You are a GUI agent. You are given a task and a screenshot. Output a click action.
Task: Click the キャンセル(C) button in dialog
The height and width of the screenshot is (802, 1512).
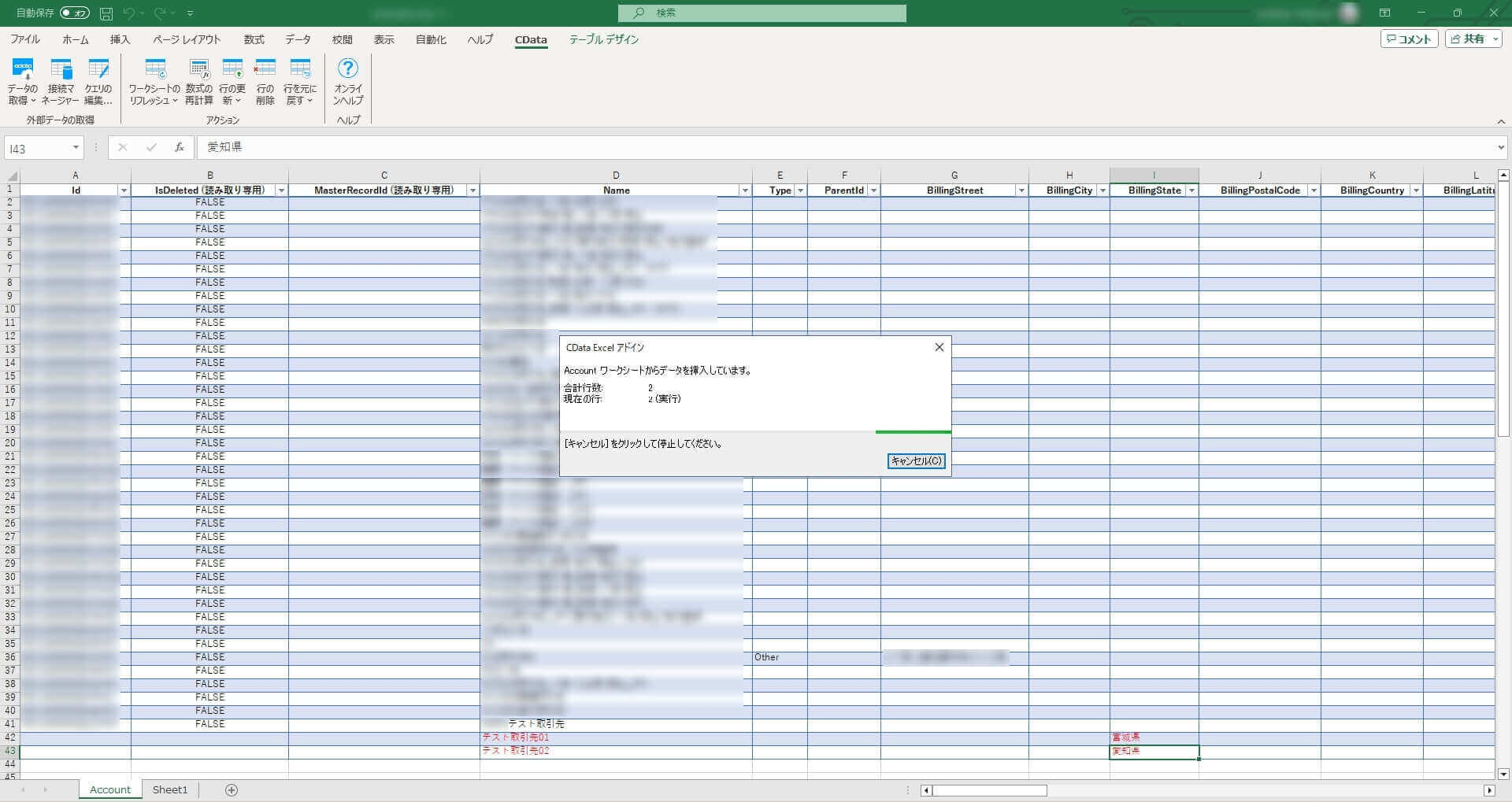(916, 461)
